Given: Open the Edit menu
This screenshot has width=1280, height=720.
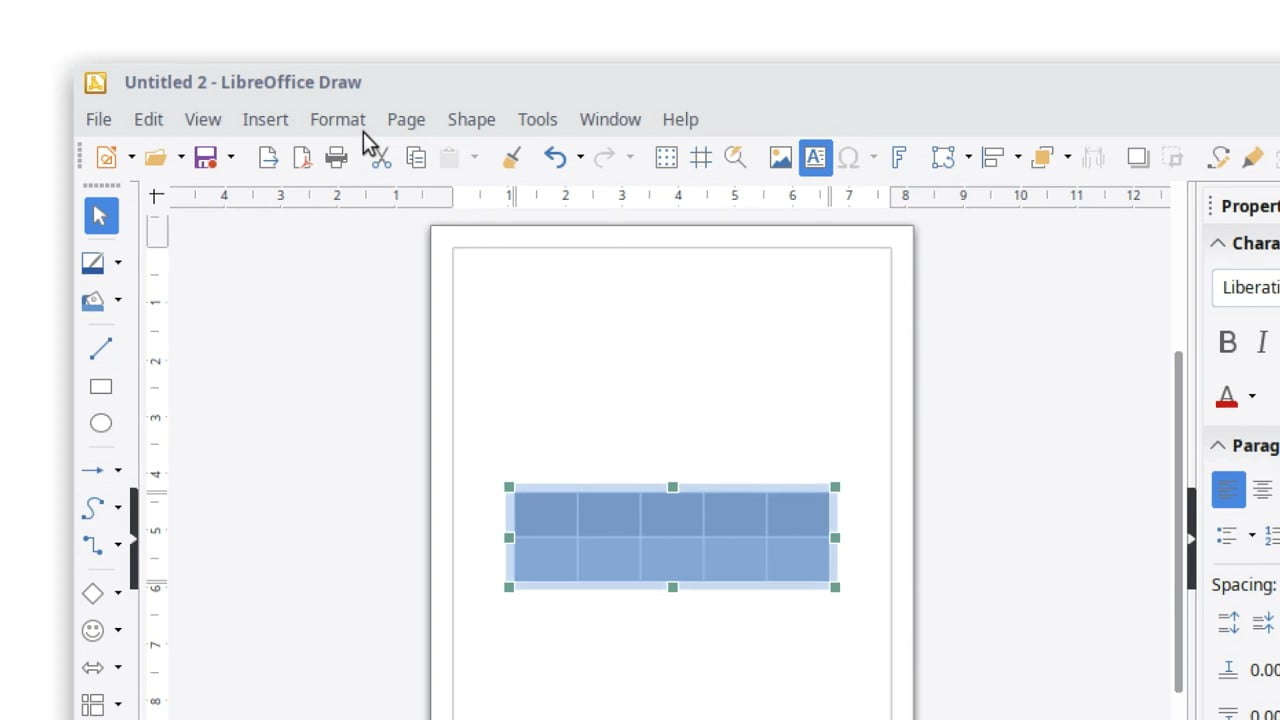Looking at the screenshot, I should point(148,119).
